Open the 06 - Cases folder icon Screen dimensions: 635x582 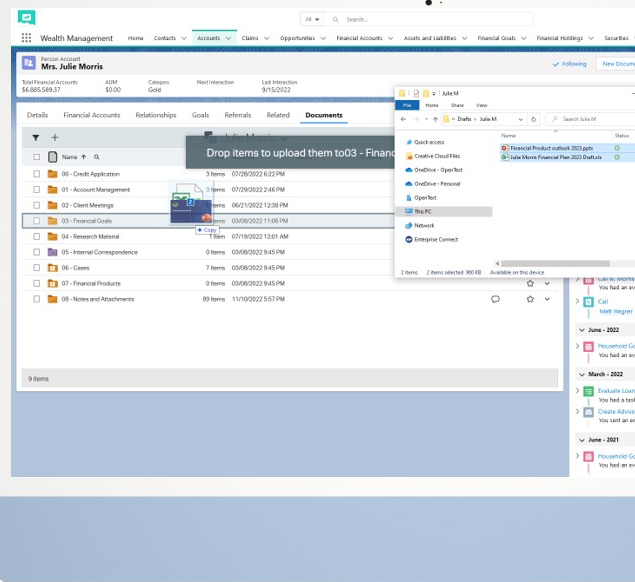53,268
